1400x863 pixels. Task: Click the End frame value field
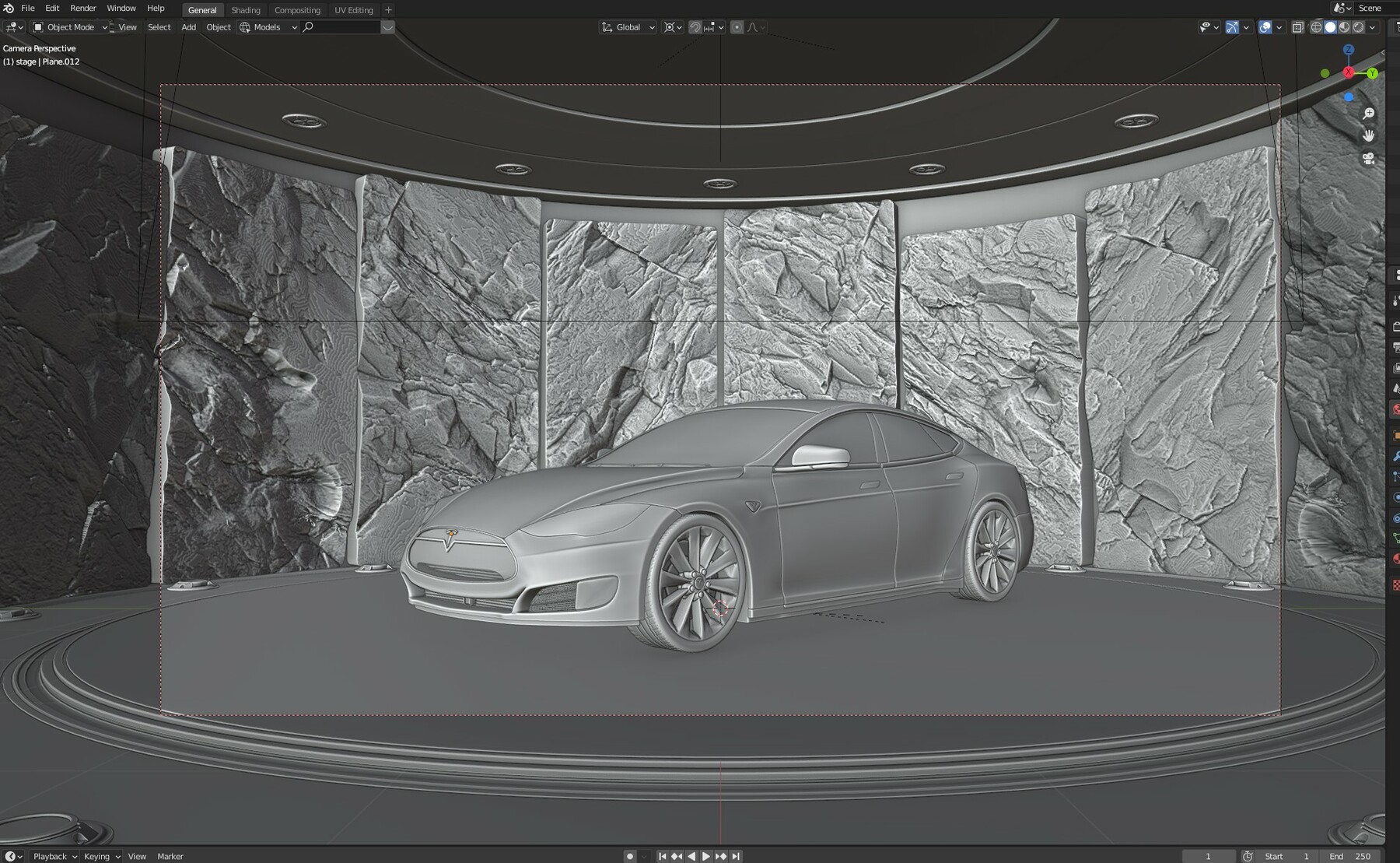(1354, 855)
